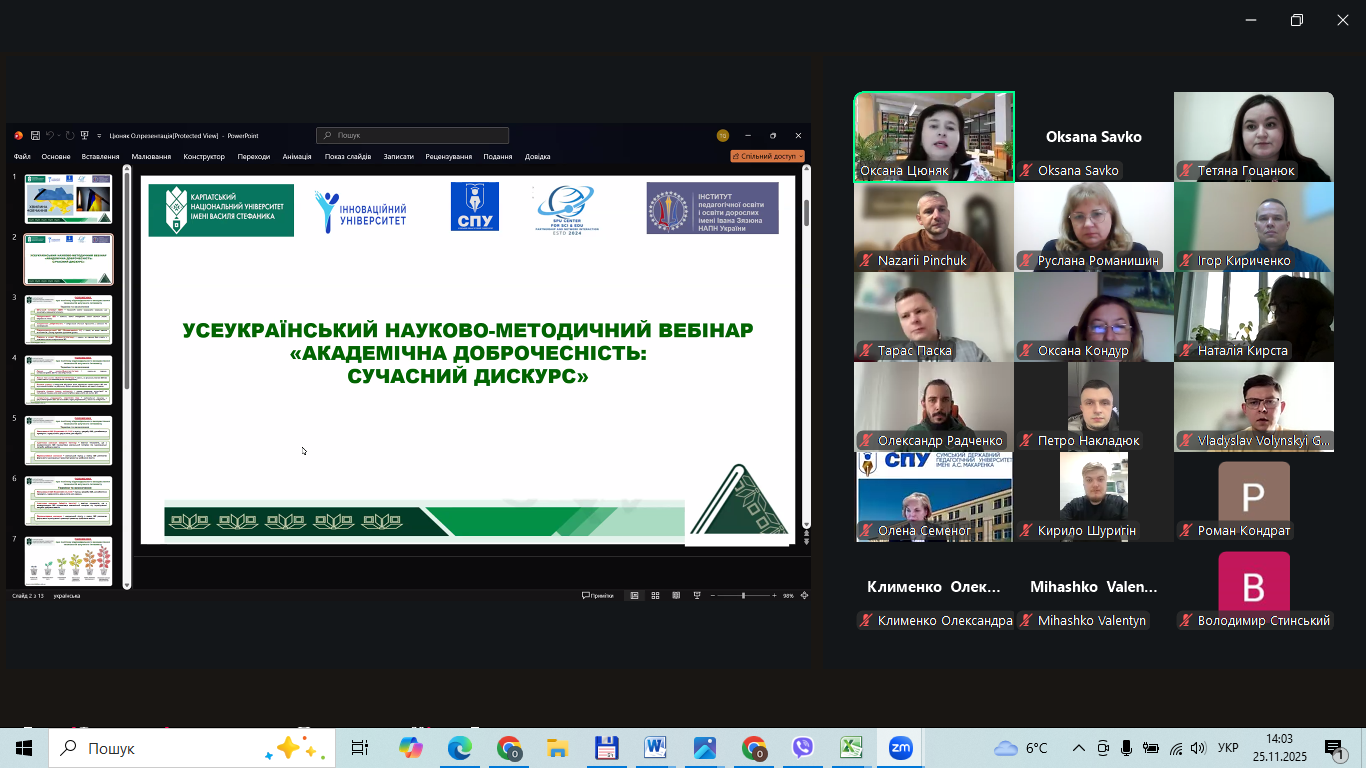
Task: Toggle microphone icon in system tray
Action: 1126,748
